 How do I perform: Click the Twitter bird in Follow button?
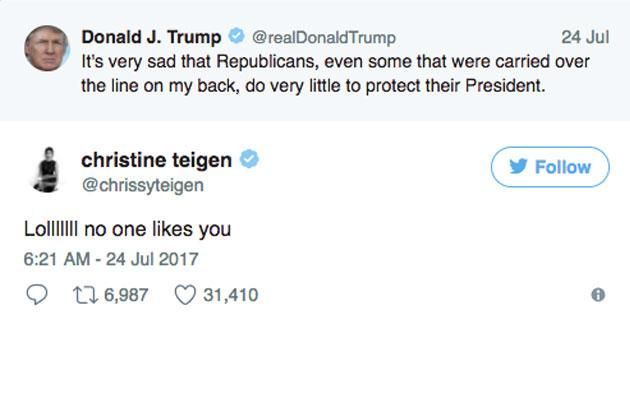[519, 167]
